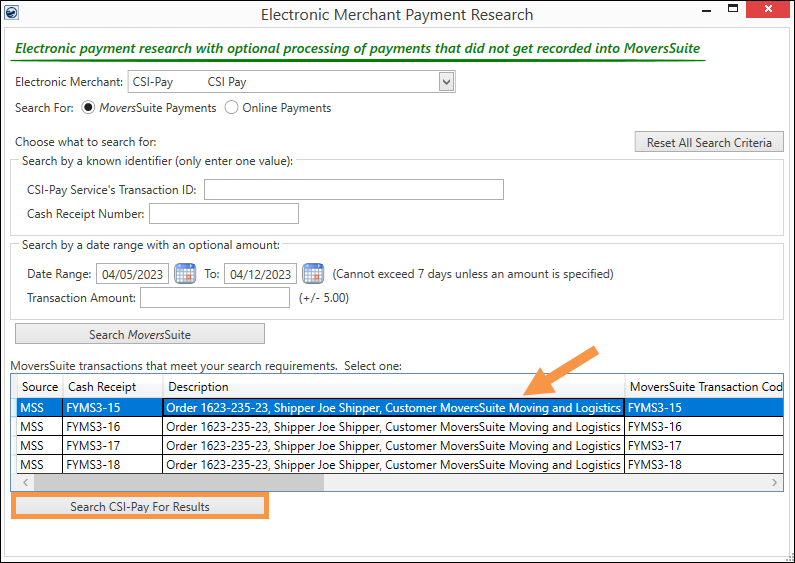This screenshot has height=563, width=795.
Task: Expand the Electronic Merchant dropdown arrow
Action: point(446,82)
